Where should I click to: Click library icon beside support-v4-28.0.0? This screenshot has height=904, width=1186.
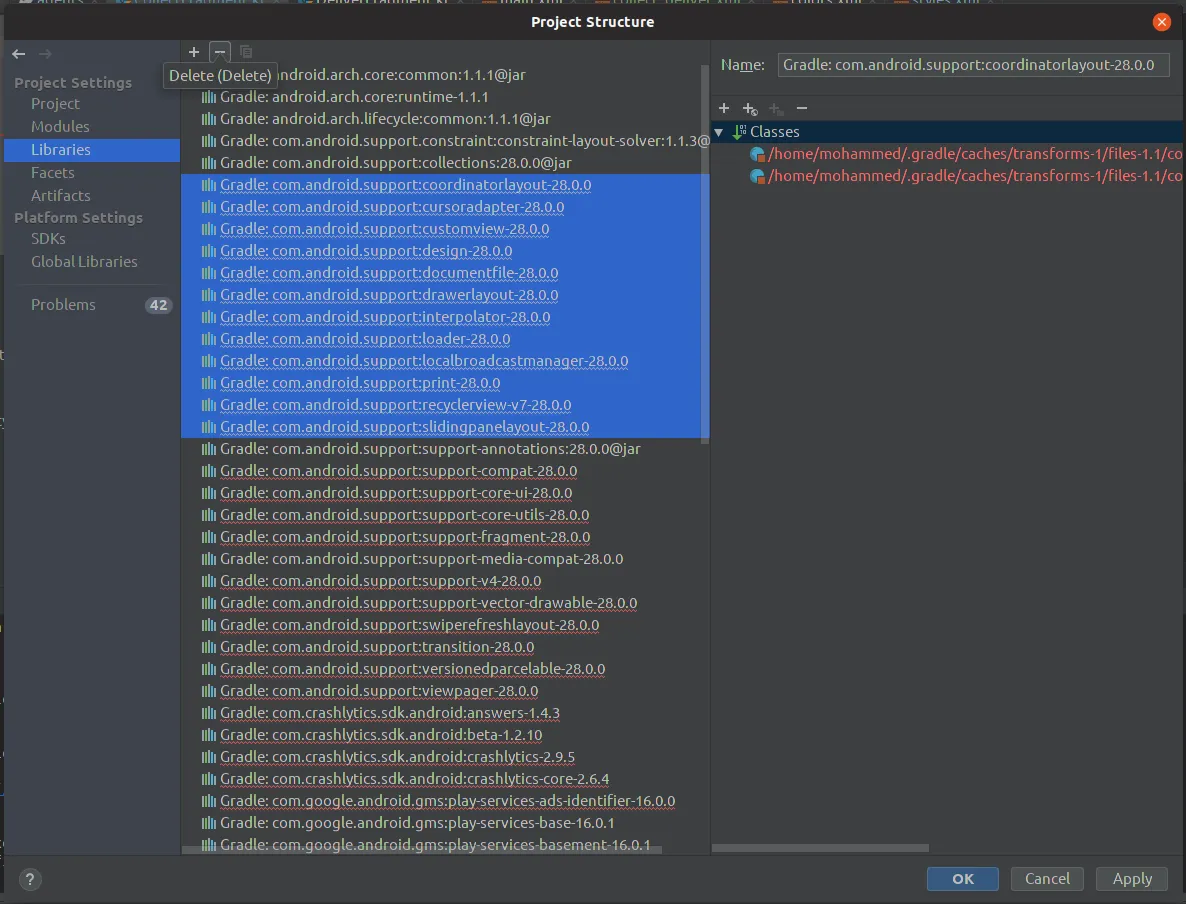tap(209, 581)
